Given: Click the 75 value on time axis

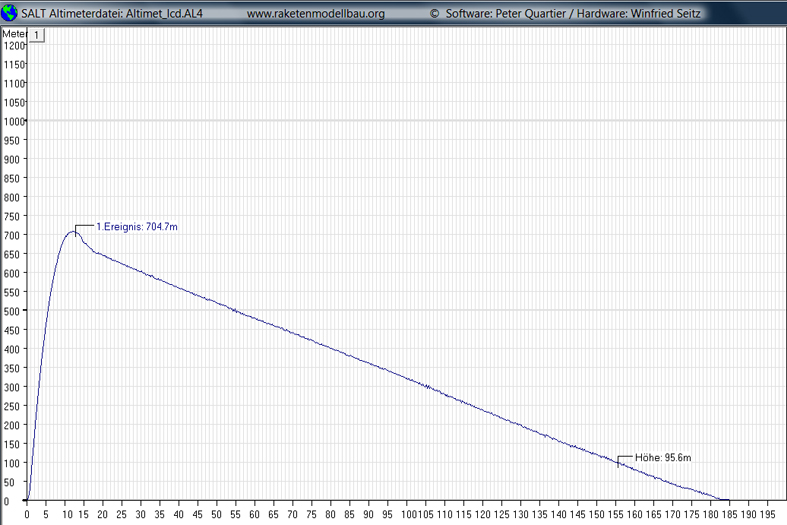Looking at the screenshot, I should (311, 514).
